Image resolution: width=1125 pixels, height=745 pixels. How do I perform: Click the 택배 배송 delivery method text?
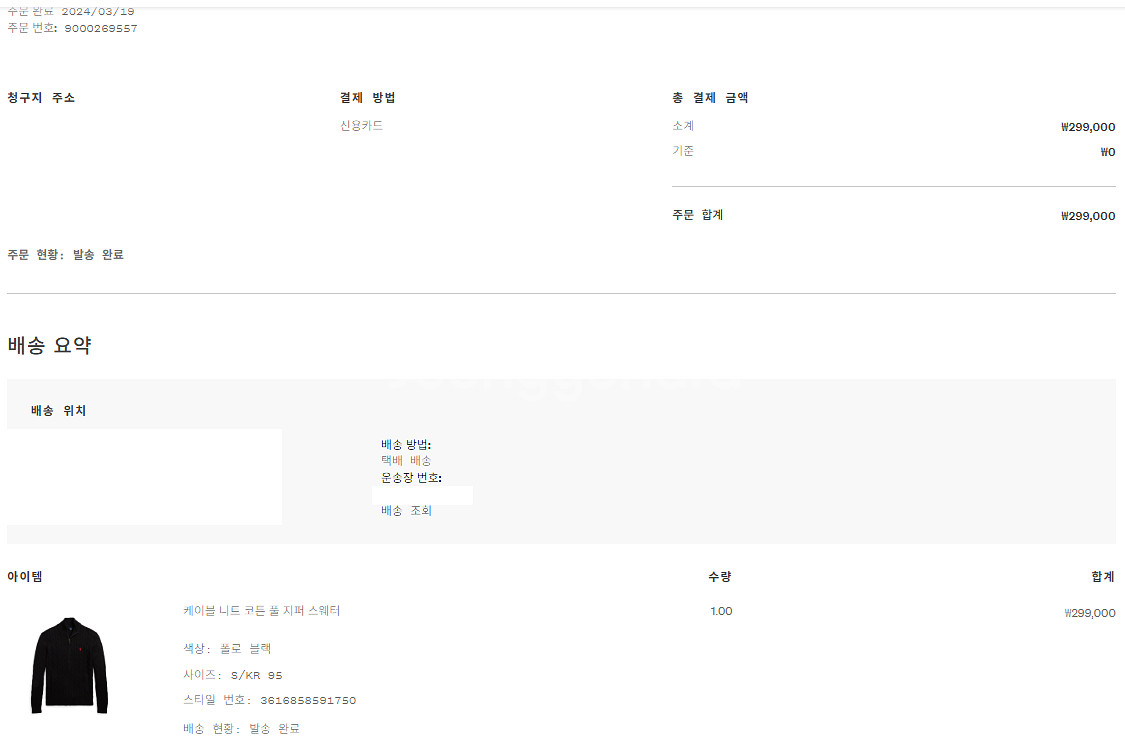[406, 461]
